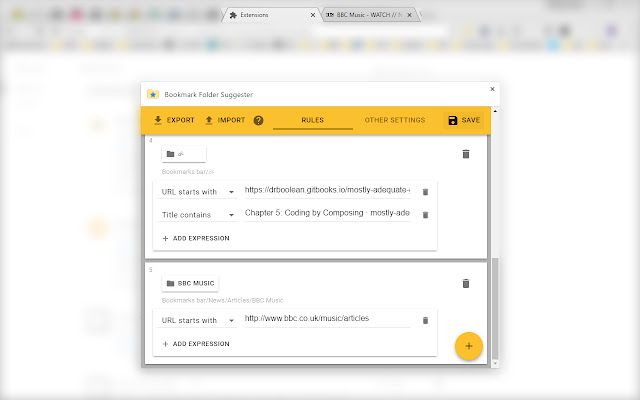Open URL starts with dropdown in rule 4
640x400 pixels.
[x=198, y=192]
